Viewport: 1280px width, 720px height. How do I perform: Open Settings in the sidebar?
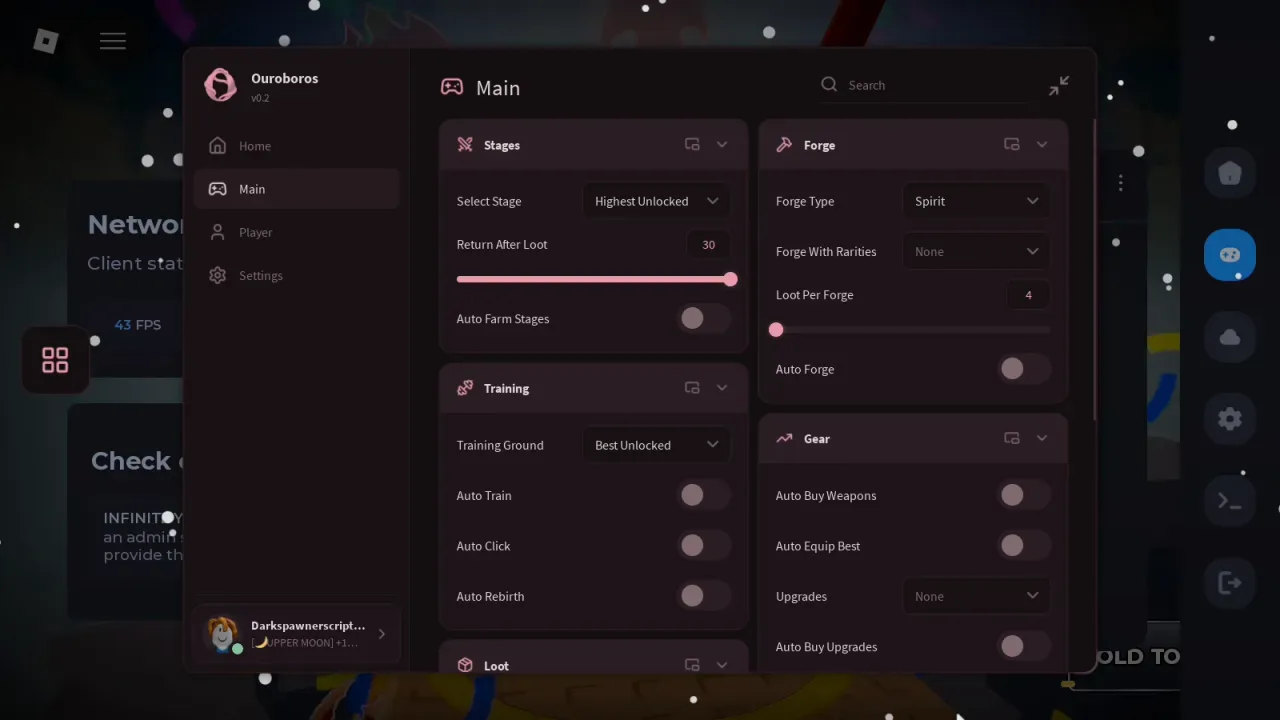[296, 275]
